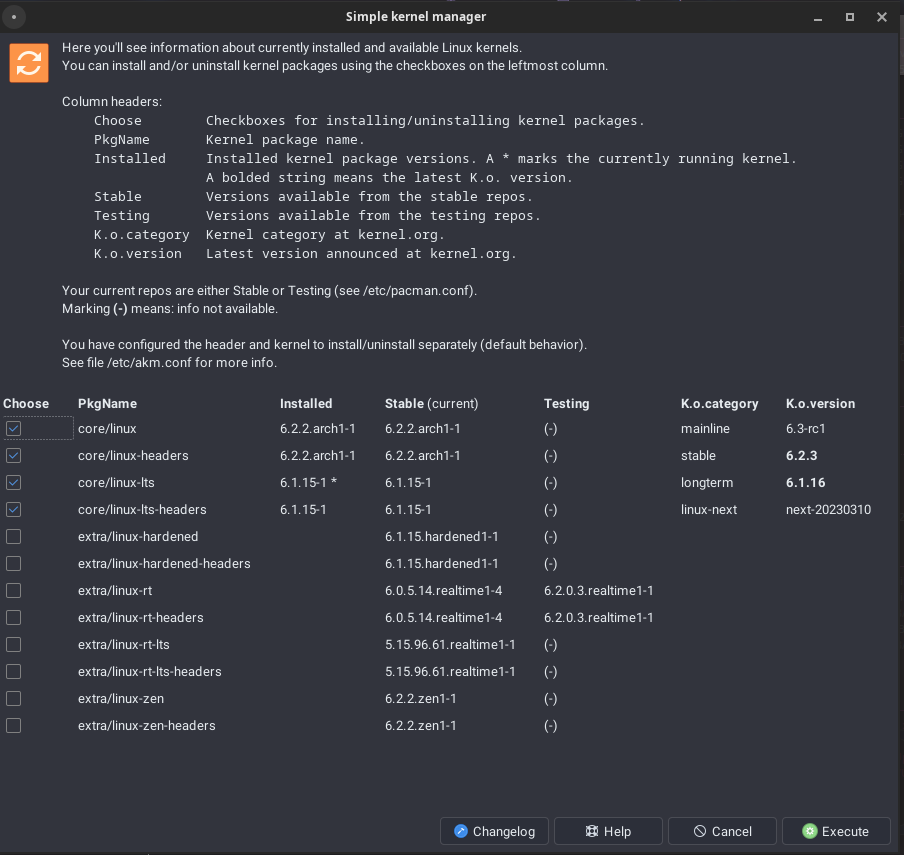The height and width of the screenshot is (855, 904).
Task: Deselect the core/linux-lts kernel checkbox
Action: point(13,482)
